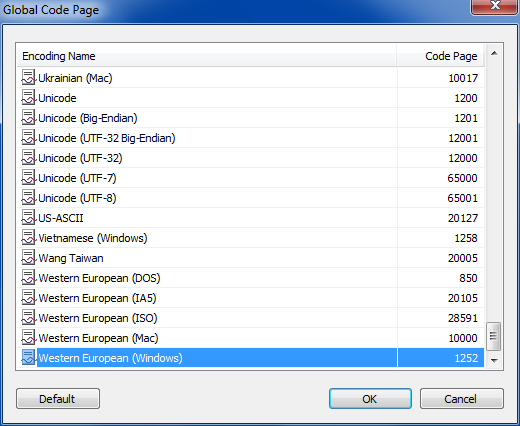The image size is (520, 426).
Task: Click the Wang Taiwan row icon
Action: (x=29, y=258)
